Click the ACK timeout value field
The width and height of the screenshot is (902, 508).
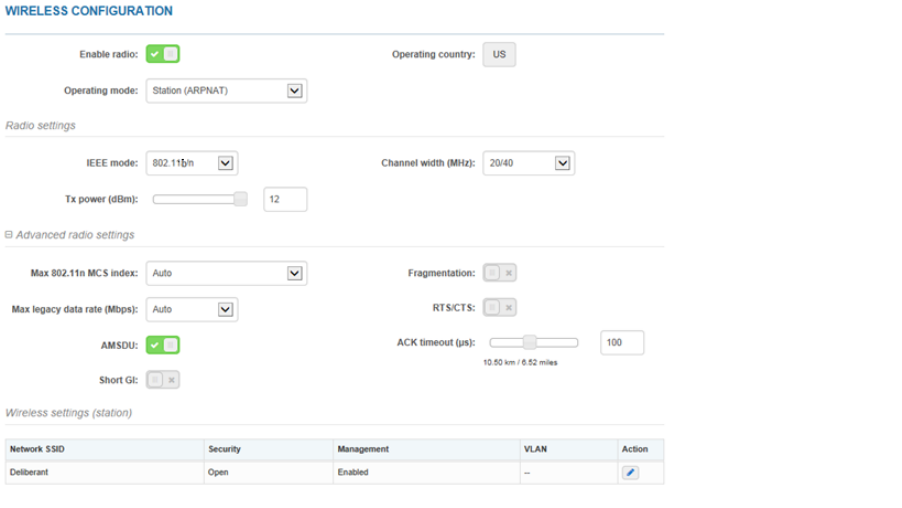point(622,343)
